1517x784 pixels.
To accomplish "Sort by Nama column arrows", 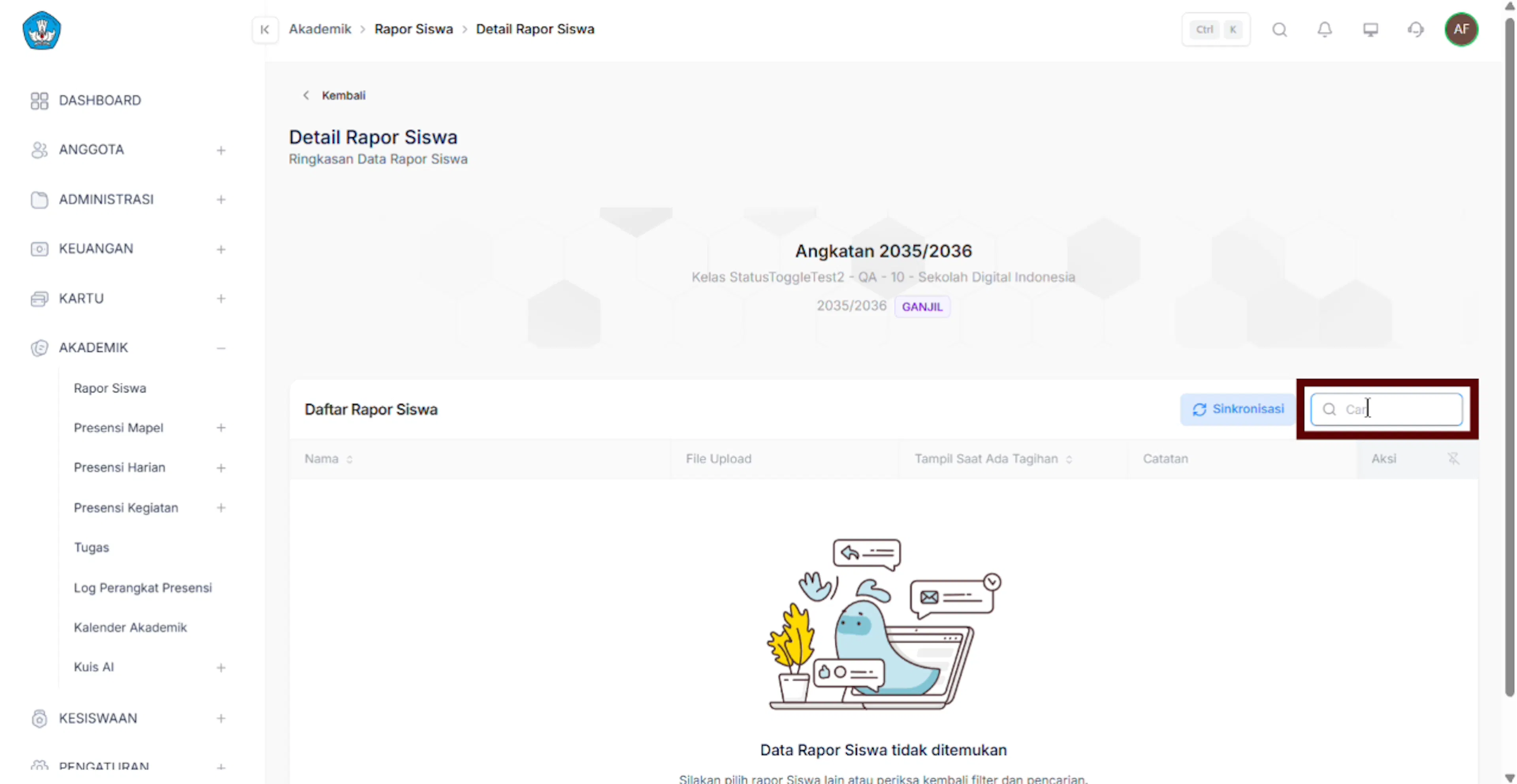I will point(349,459).
